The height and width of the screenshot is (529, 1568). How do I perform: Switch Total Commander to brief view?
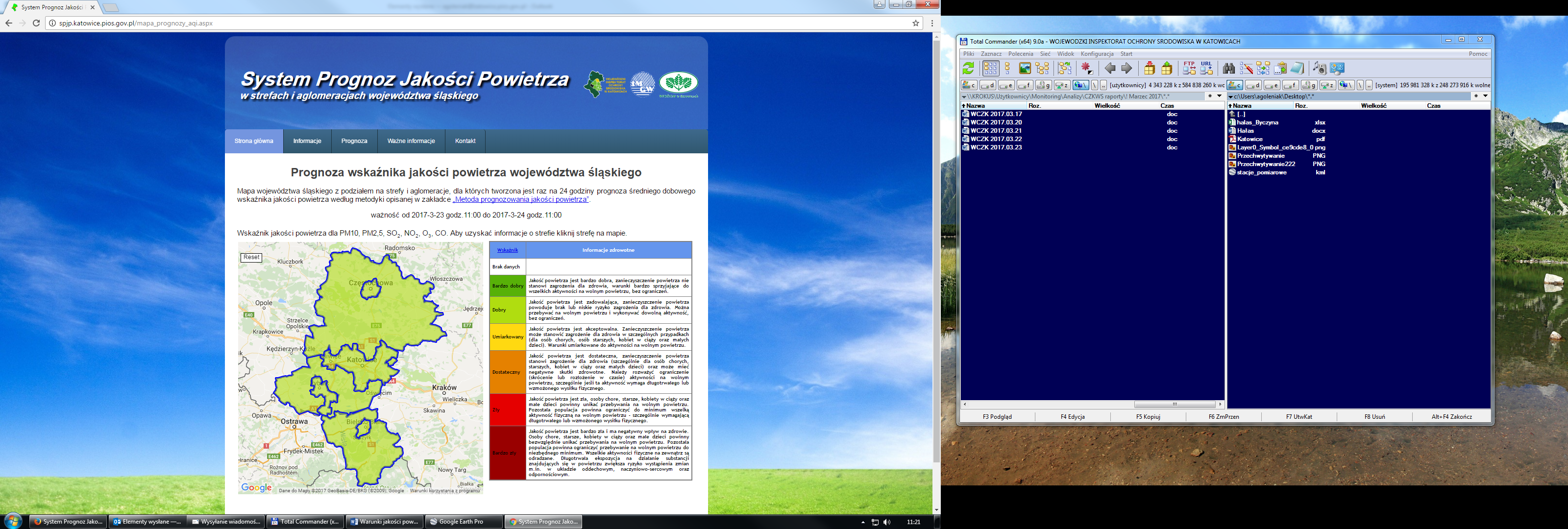[992, 68]
